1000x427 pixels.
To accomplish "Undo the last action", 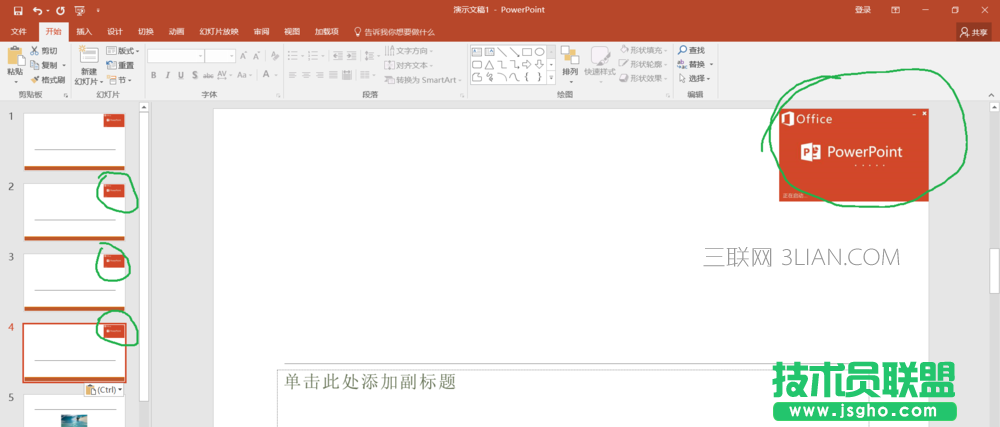I will pos(37,10).
